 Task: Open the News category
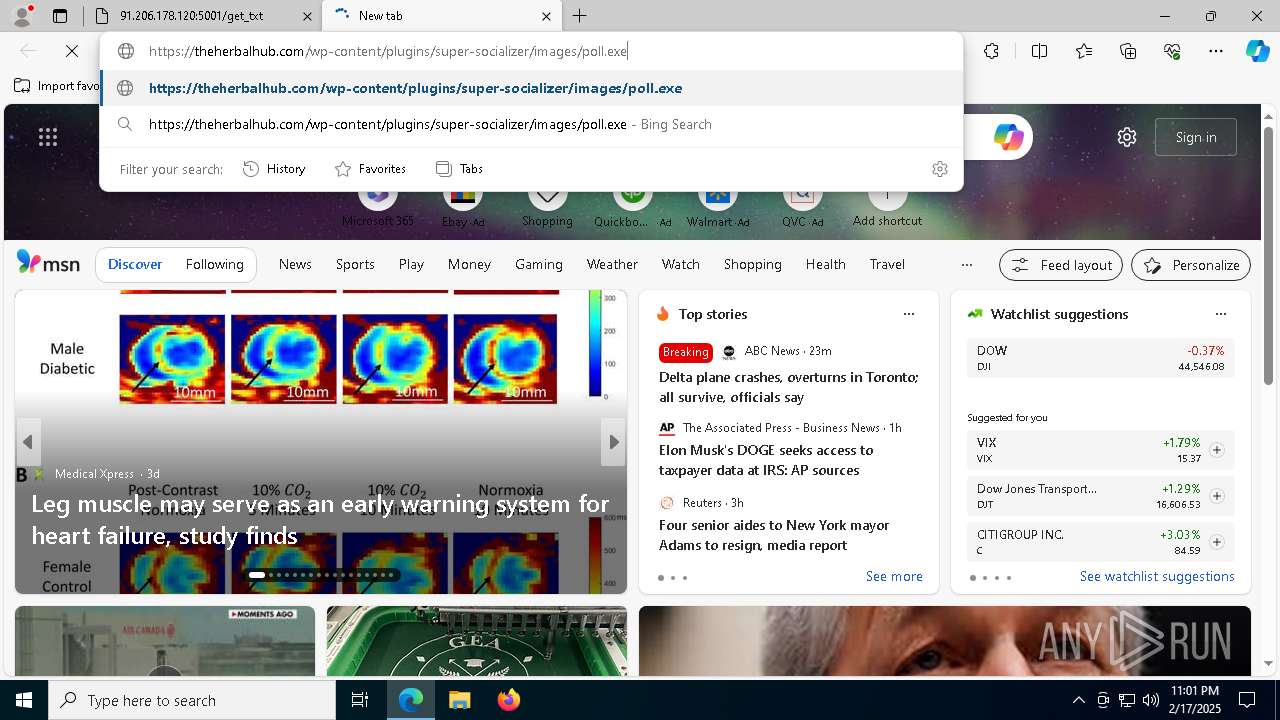point(295,264)
